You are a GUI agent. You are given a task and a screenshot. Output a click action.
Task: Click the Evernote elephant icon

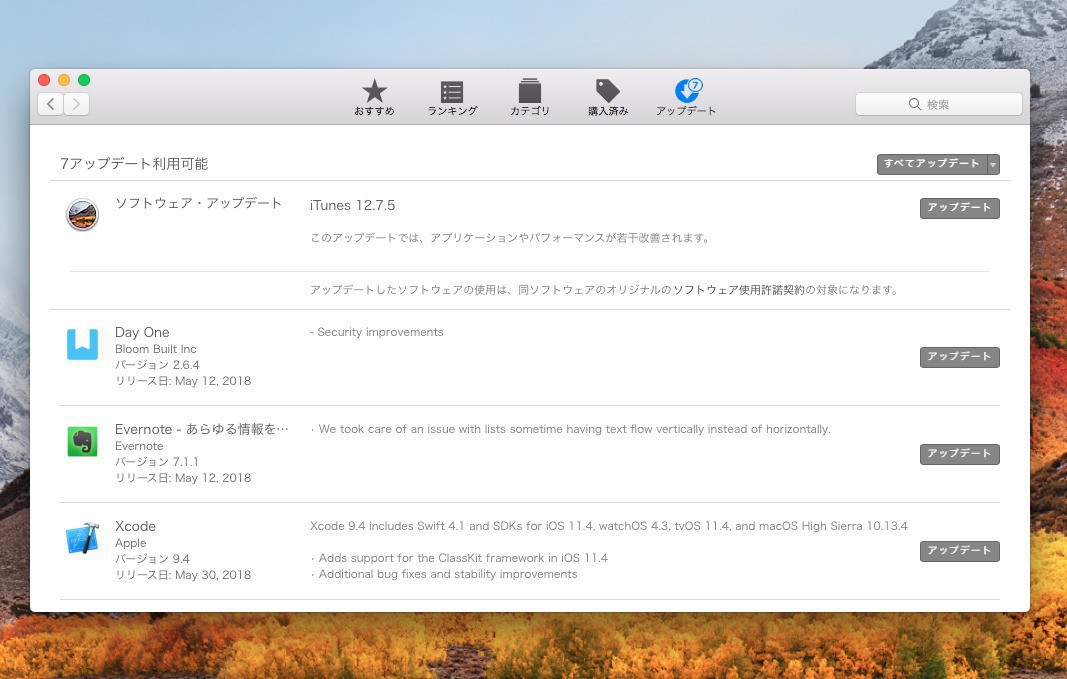[x=82, y=442]
